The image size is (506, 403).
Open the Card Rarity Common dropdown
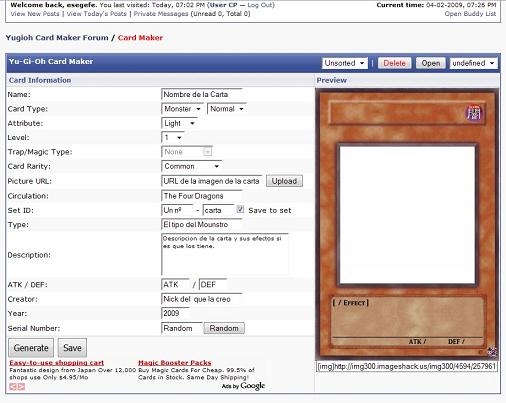point(191,166)
